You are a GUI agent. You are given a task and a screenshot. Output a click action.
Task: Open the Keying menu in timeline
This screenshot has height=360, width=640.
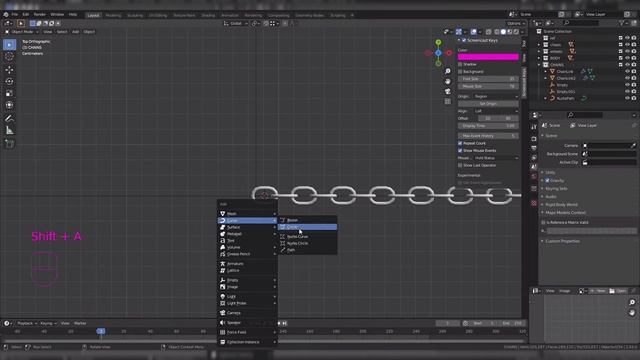pos(48,323)
